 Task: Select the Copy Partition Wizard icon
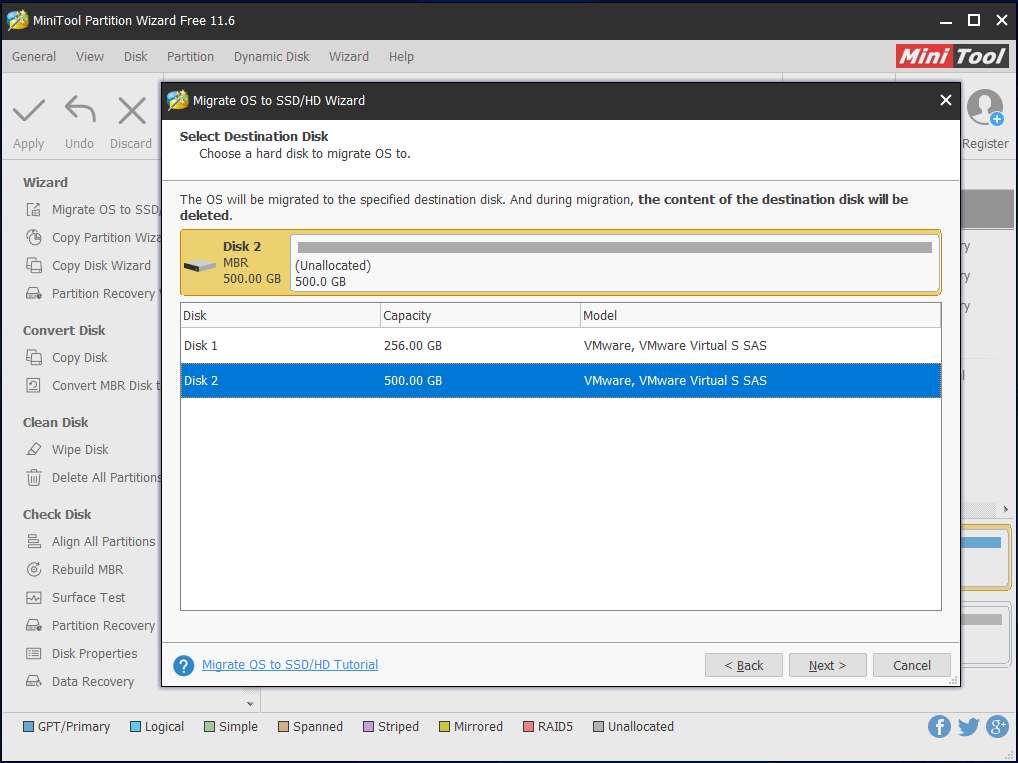(x=34, y=238)
